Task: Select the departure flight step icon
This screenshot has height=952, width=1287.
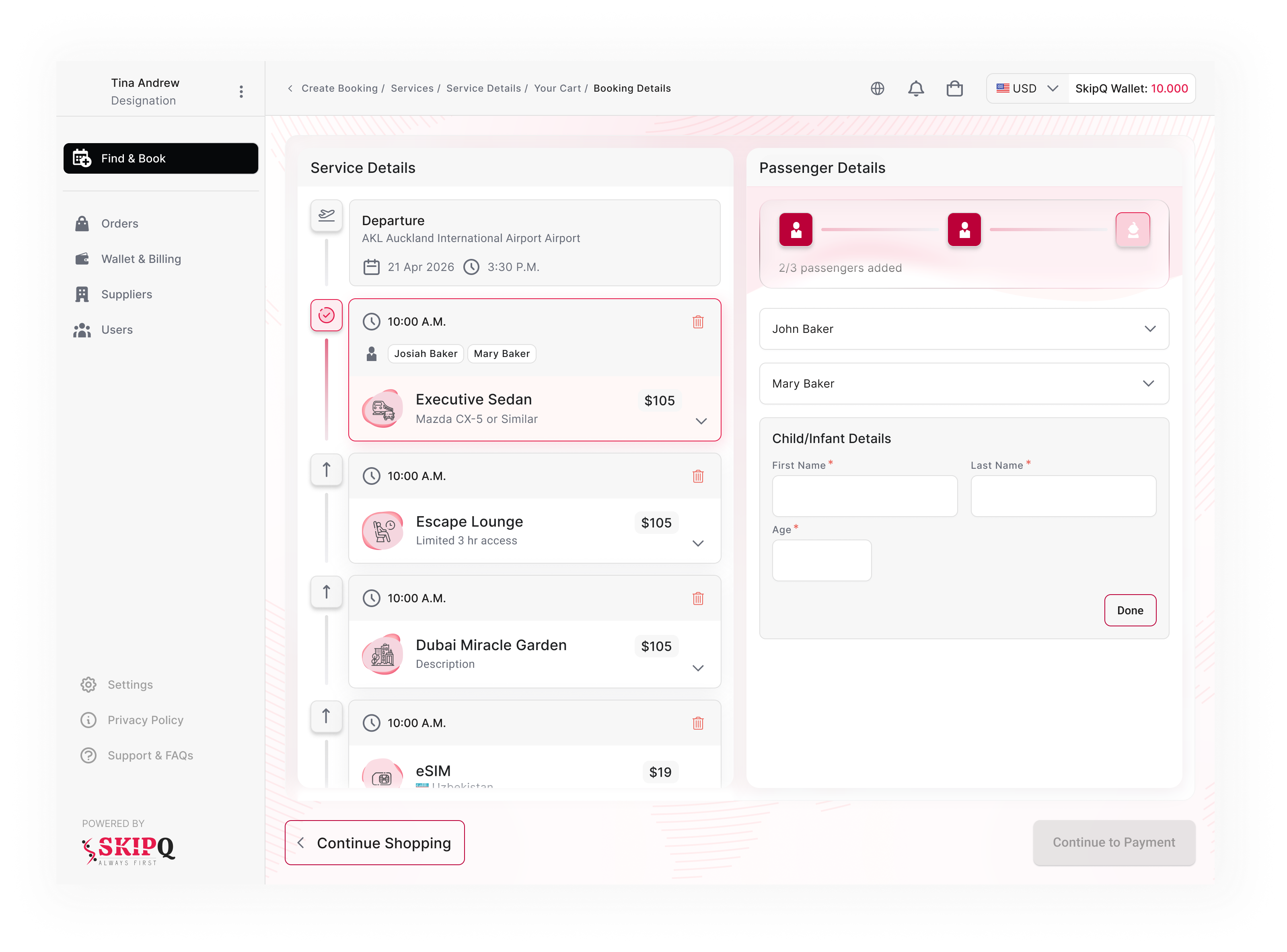Action: pyautogui.click(x=326, y=215)
